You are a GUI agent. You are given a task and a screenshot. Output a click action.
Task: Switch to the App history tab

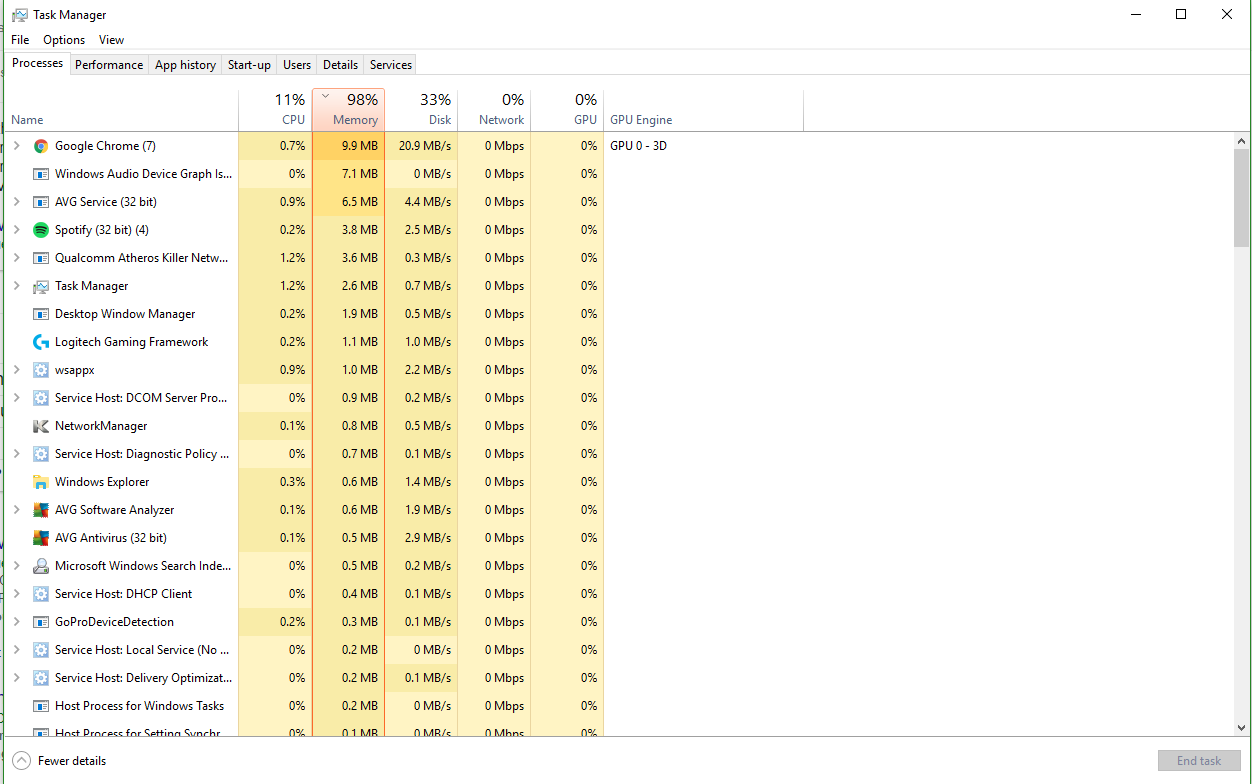coord(185,65)
